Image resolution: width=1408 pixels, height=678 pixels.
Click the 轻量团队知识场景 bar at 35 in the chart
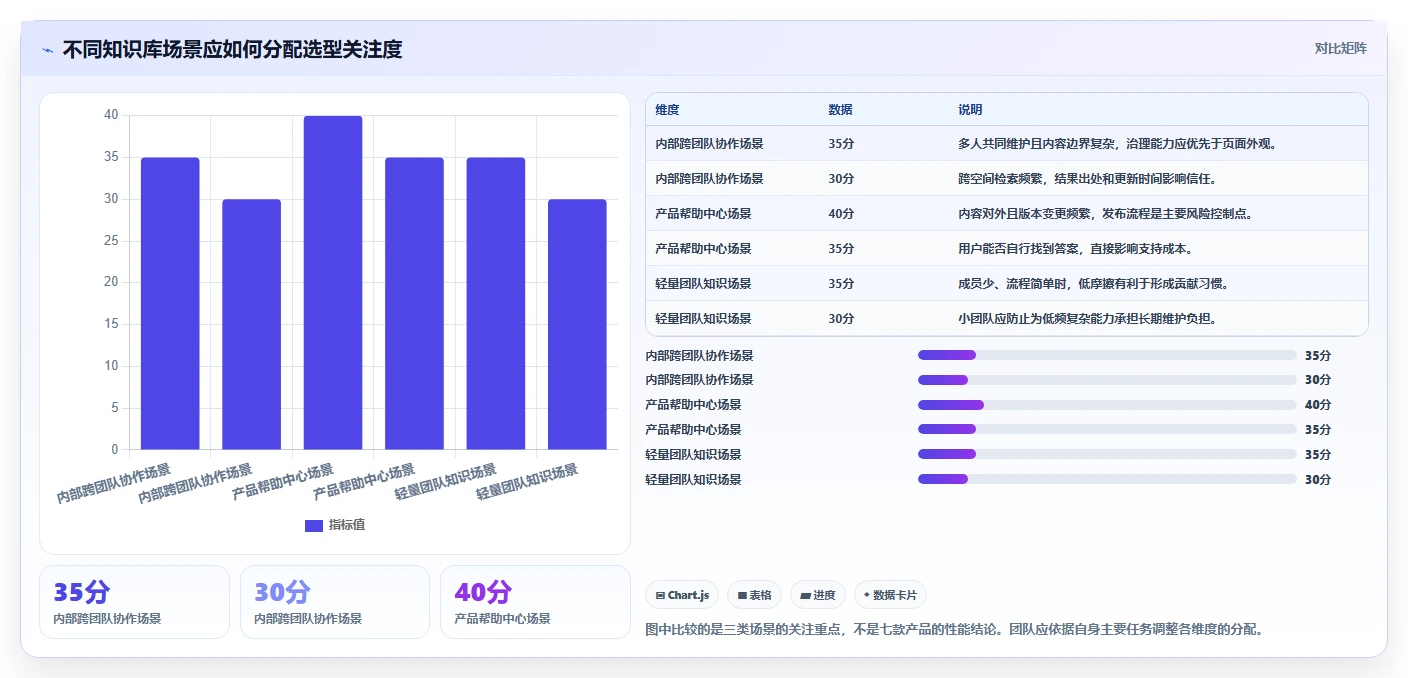coord(496,303)
